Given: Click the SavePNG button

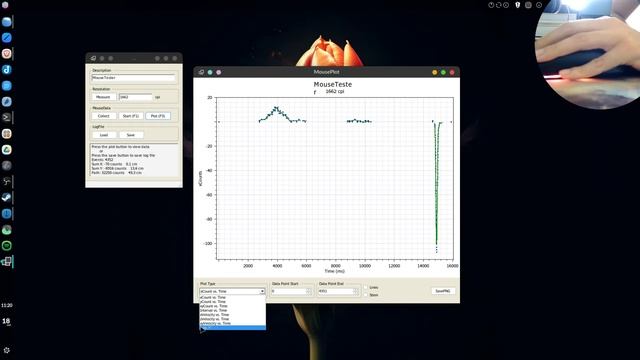Looking at the screenshot, I should coord(443,291).
